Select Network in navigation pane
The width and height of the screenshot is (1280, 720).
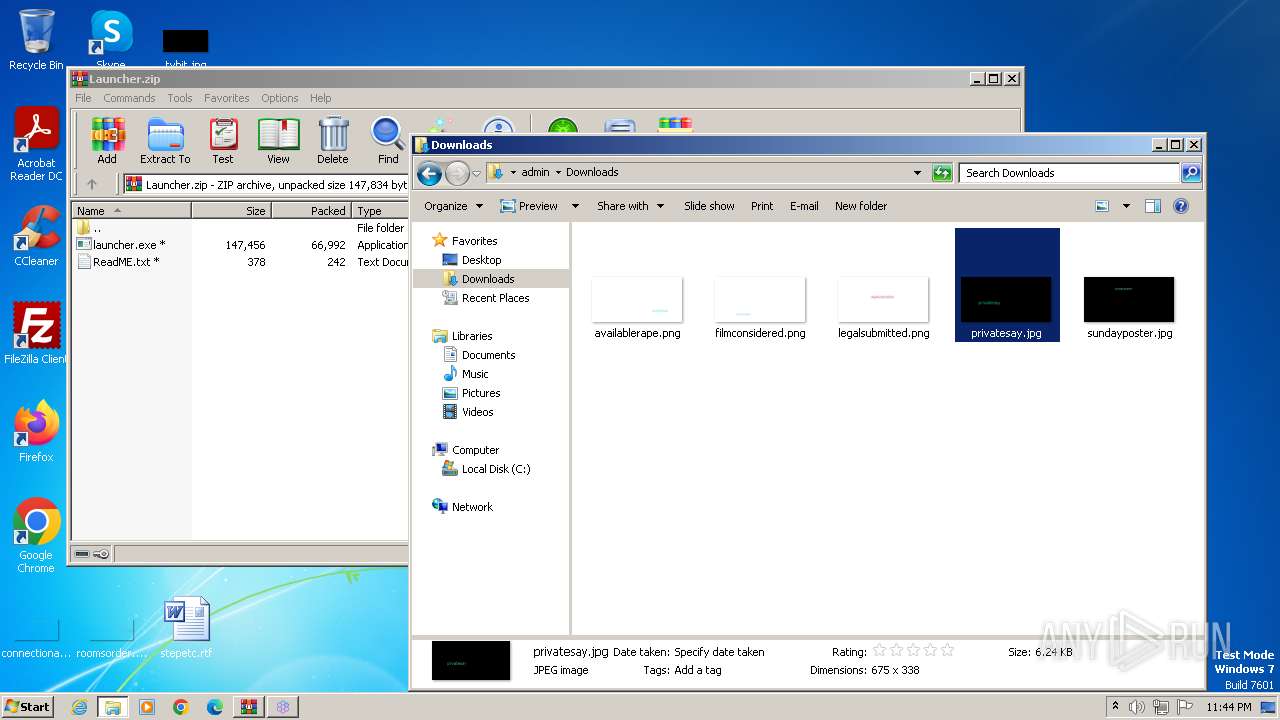pyautogui.click(x=472, y=507)
